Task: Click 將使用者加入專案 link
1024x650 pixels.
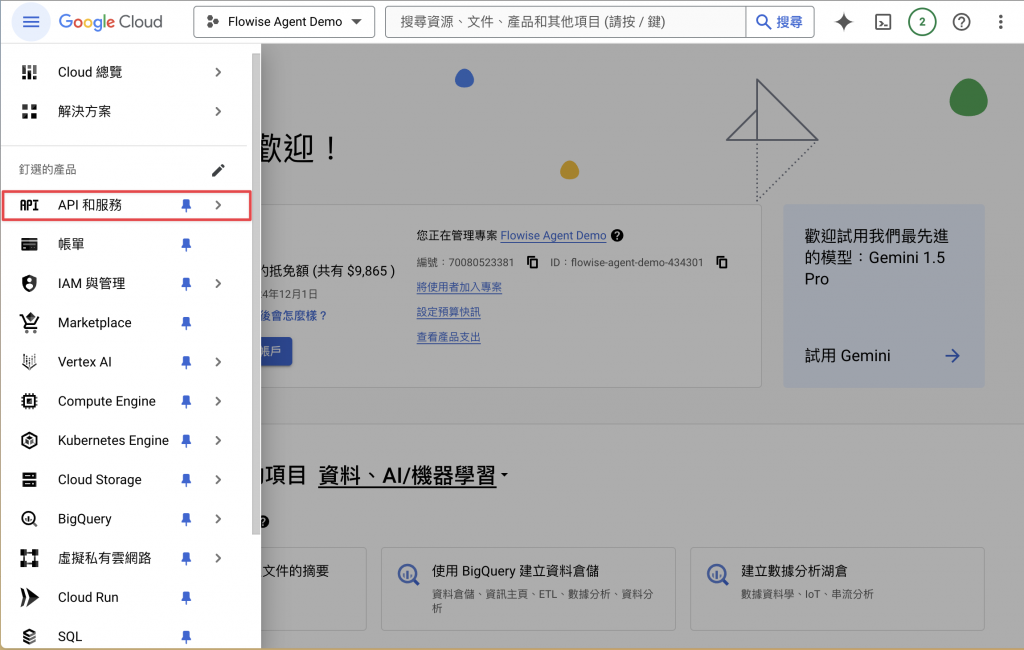Action: point(459,287)
